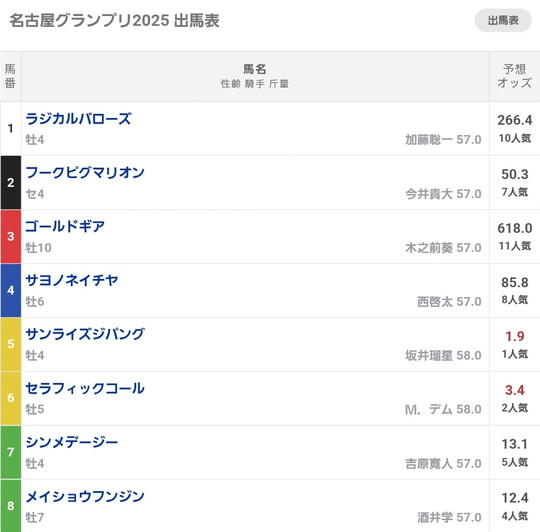The width and height of the screenshot is (540, 532).
Task: Select the blue number 4 frame swatch
Action: coord(11,290)
